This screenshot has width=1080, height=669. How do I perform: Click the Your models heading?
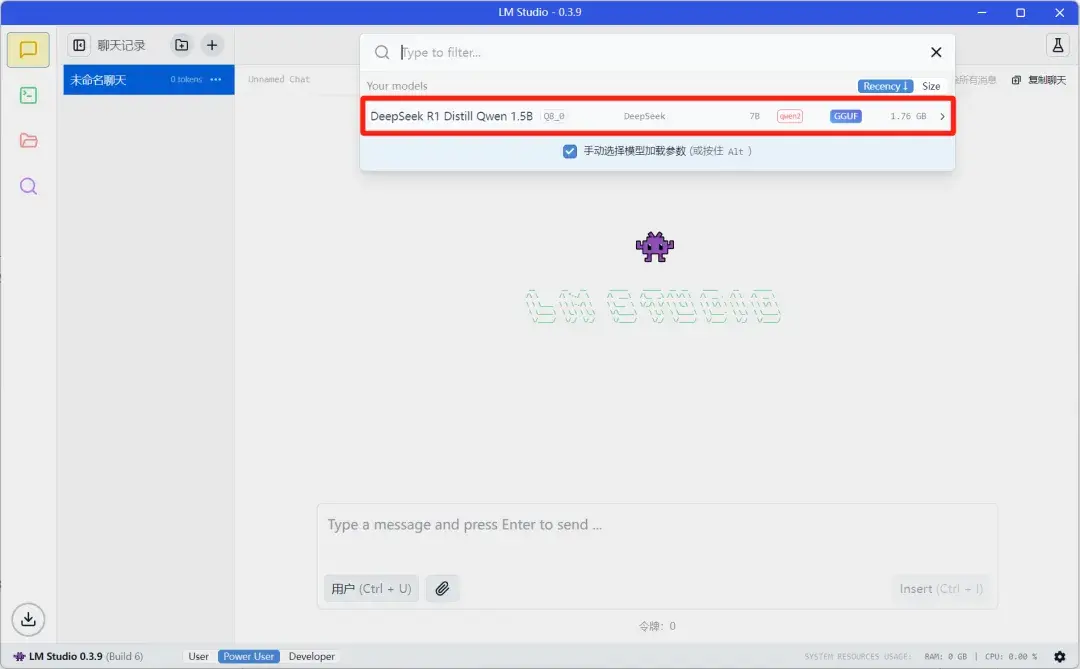pyautogui.click(x=397, y=86)
